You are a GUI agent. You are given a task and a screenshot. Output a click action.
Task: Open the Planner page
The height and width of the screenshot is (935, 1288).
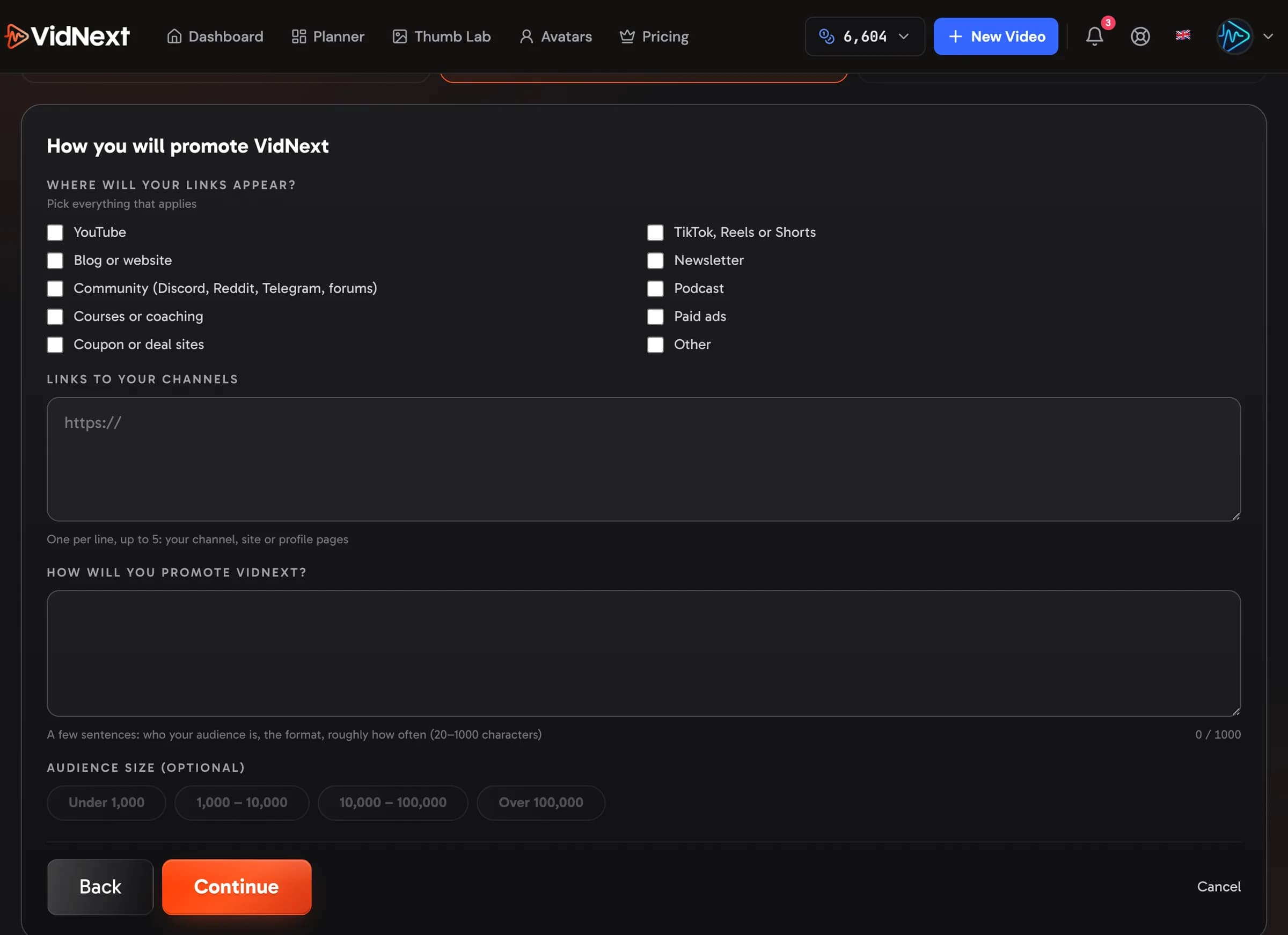click(328, 36)
